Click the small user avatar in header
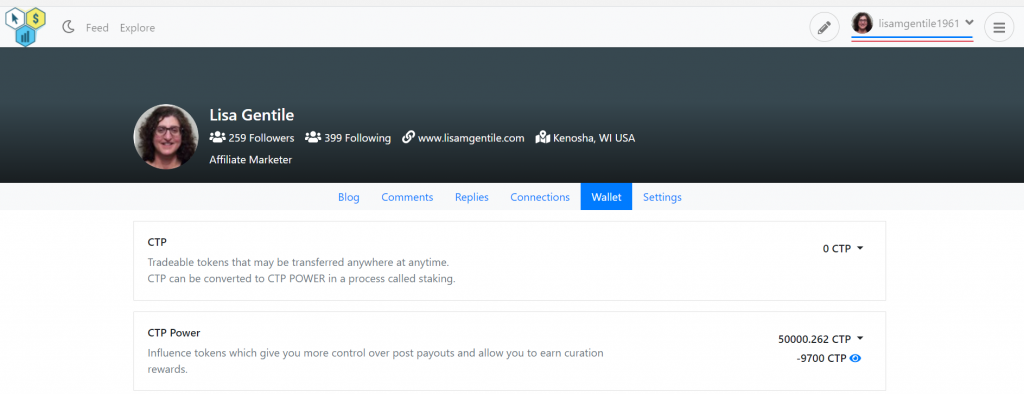1024x394 pixels. coord(862,24)
